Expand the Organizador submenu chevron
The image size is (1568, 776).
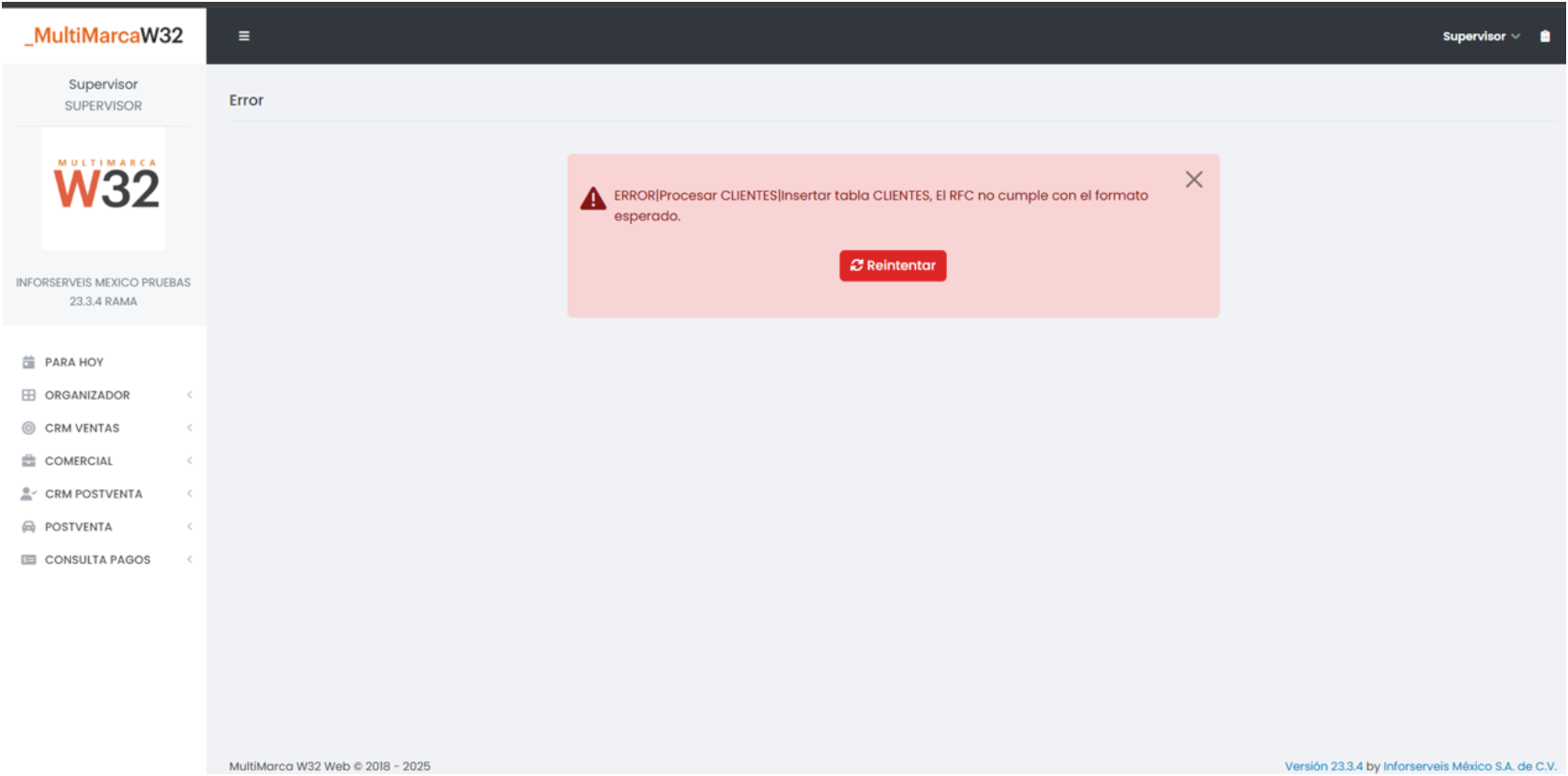point(189,395)
